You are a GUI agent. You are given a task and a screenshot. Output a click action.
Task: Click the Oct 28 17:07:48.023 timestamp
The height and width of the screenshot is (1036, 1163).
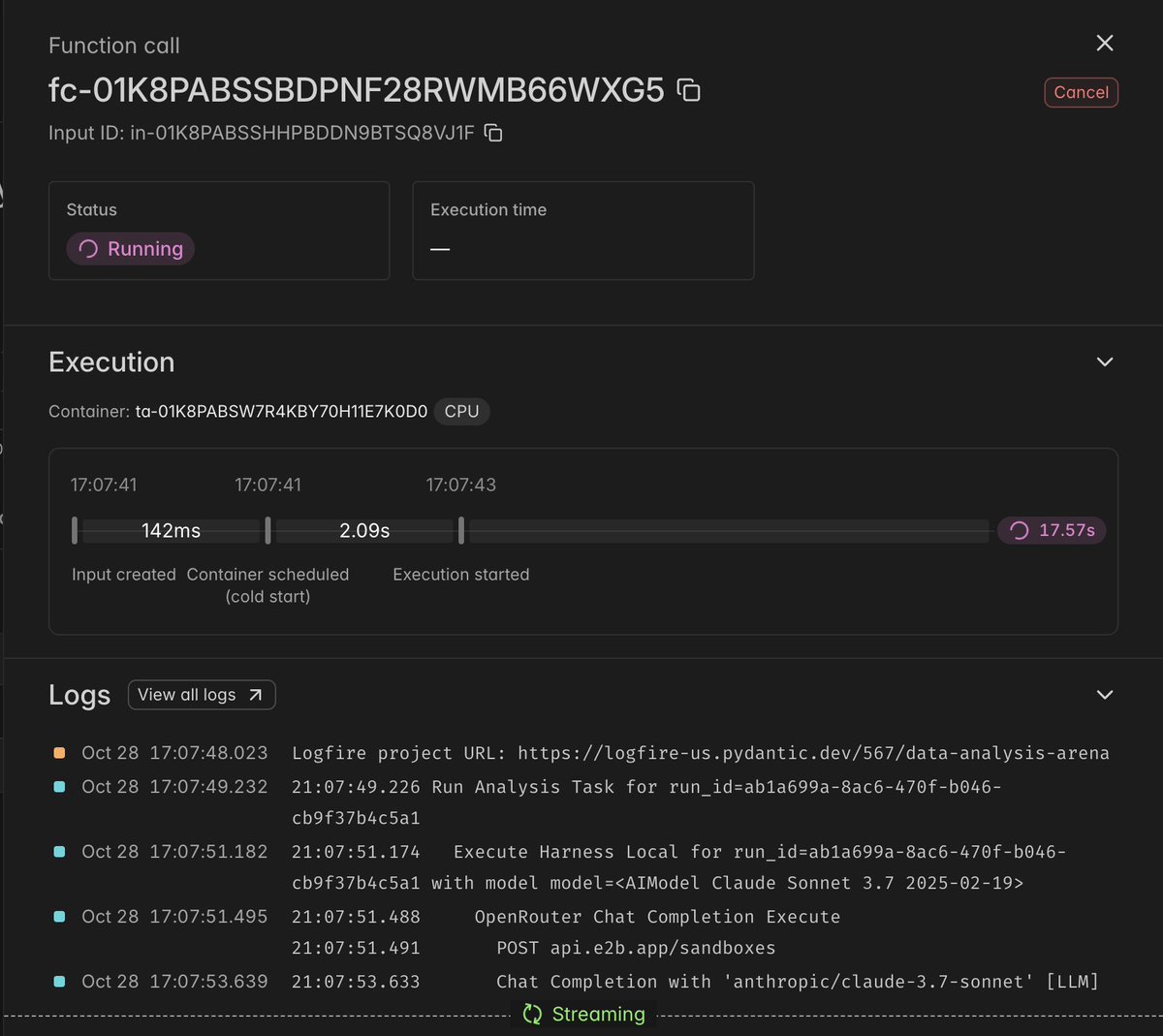pos(174,753)
